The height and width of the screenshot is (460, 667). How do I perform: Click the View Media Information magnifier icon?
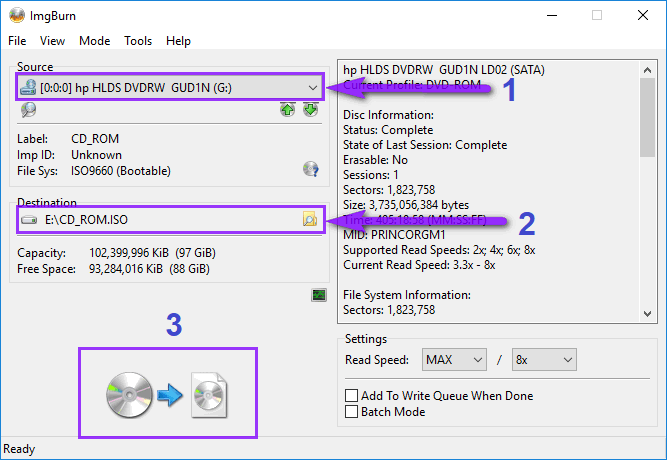coord(29,110)
